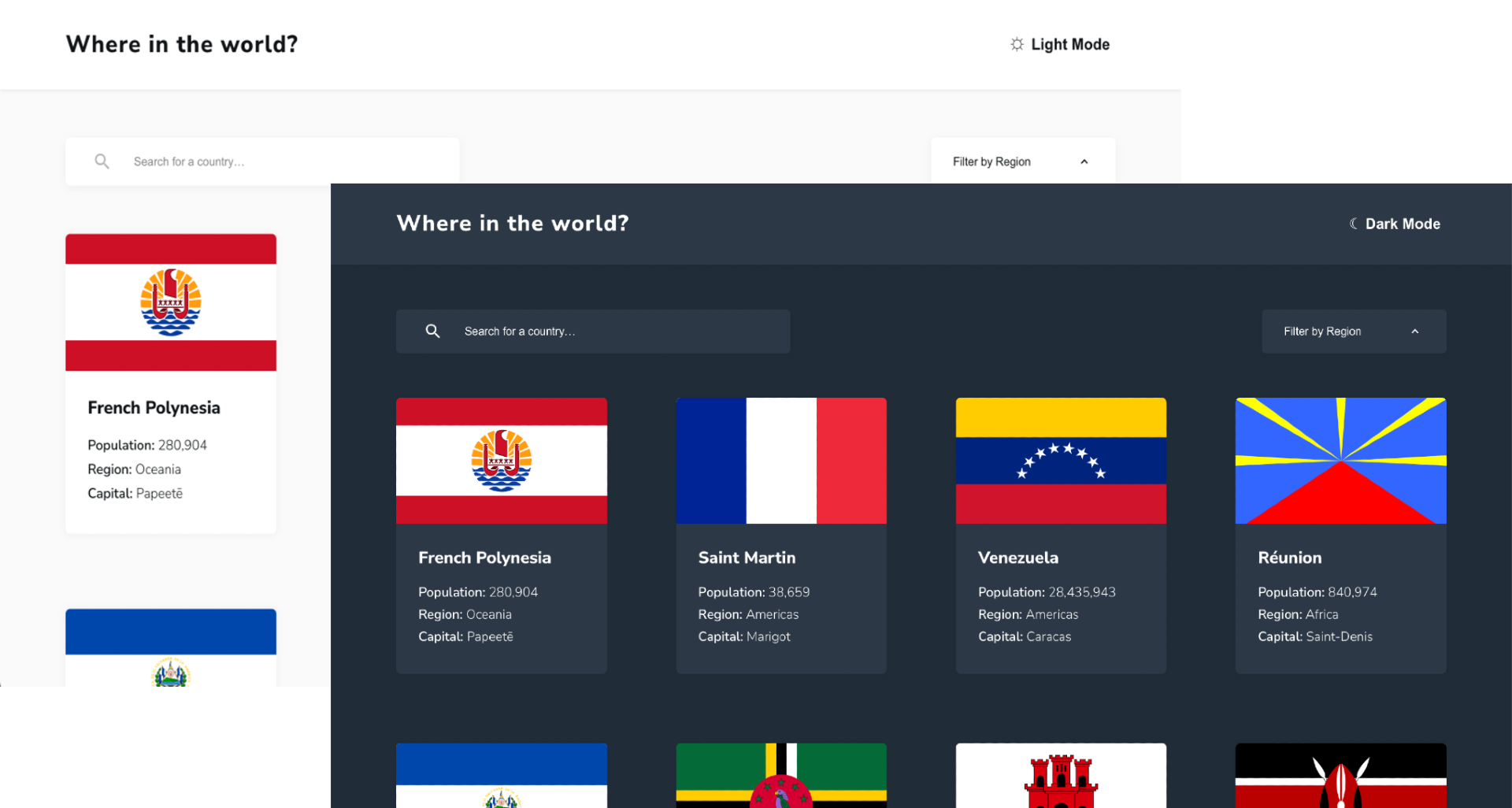Open the Saint Martin flag image

coord(781,461)
